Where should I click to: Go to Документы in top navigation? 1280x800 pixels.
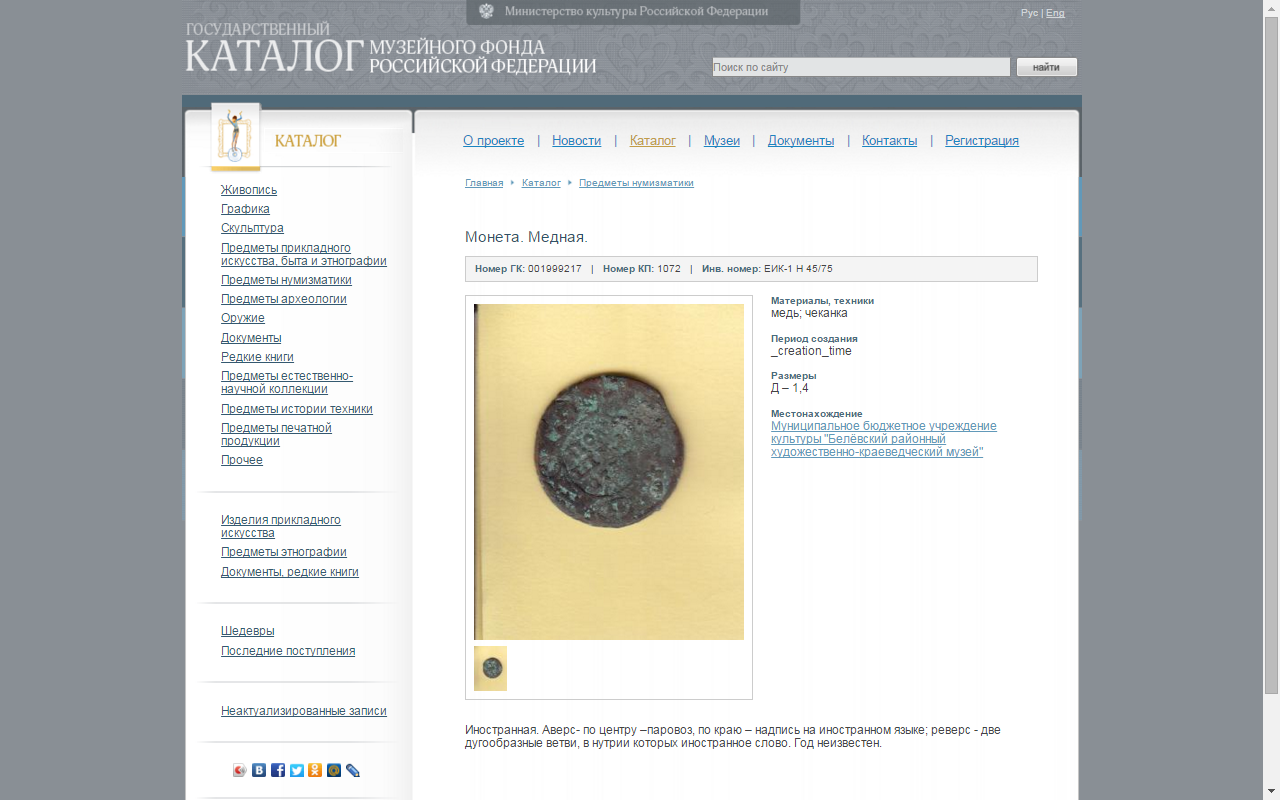[x=800, y=141]
